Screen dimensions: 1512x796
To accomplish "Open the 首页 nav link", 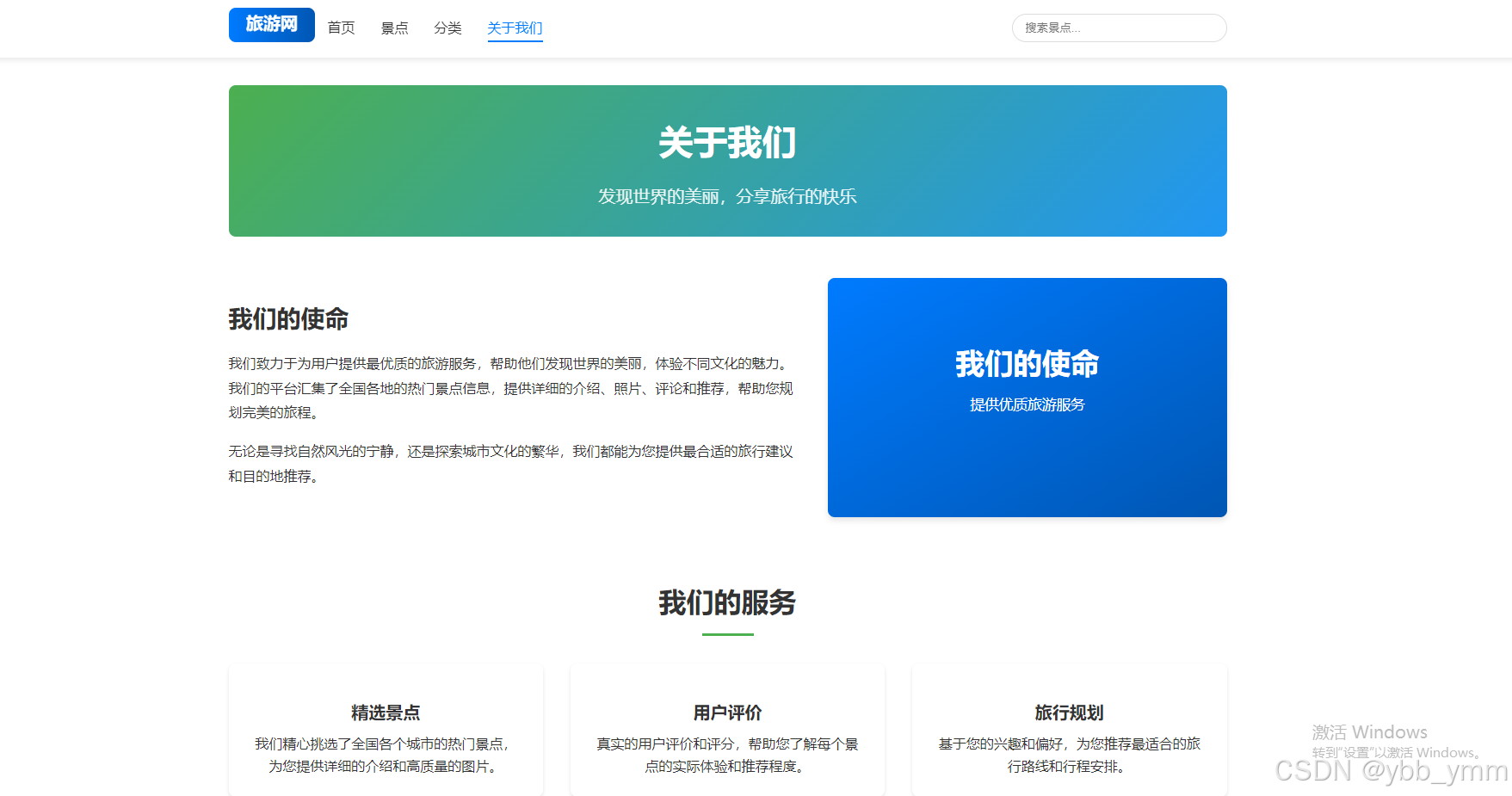I will 342,28.
